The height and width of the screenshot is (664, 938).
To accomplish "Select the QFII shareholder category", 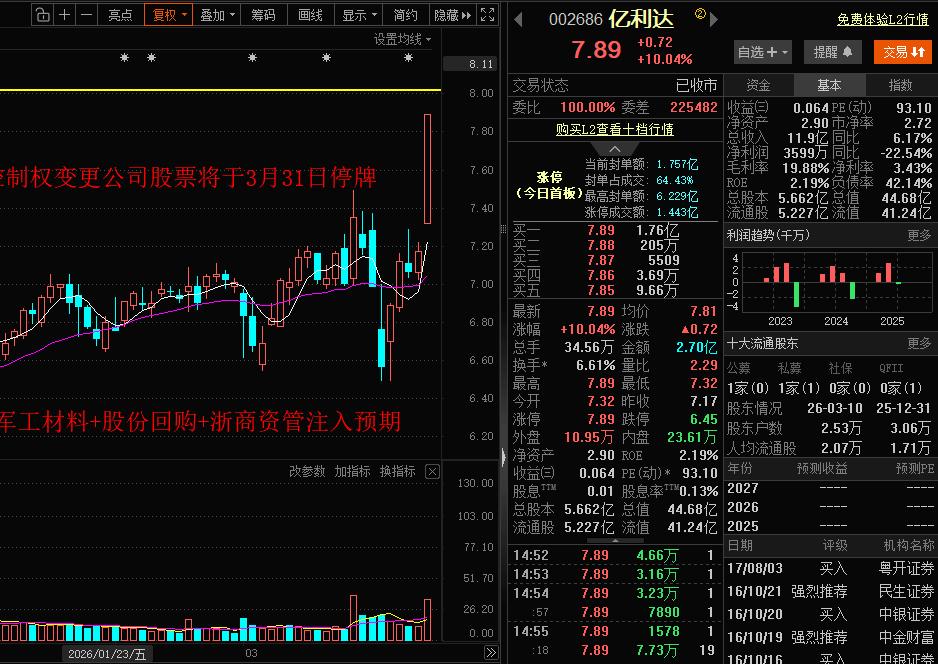I will click(x=891, y=368).
